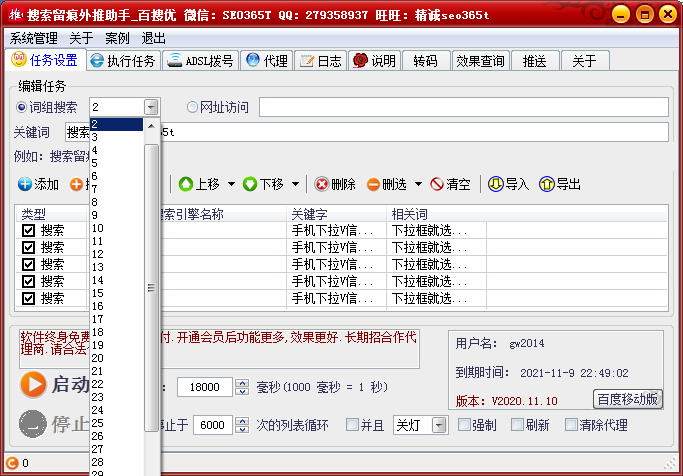The height and width of the screenshot is (476, 683).
Task: Click the move up (上移) green icon
Action: 186,184
